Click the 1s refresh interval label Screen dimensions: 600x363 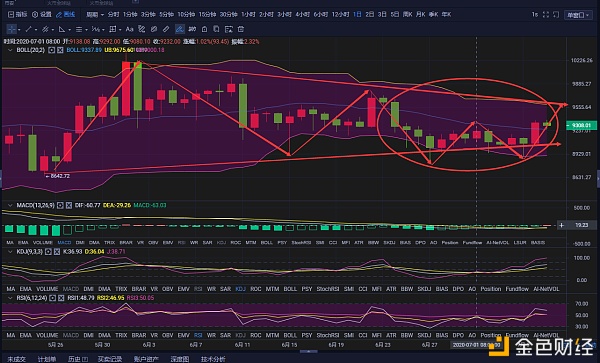pyautogui.click(x=535, y=15)
